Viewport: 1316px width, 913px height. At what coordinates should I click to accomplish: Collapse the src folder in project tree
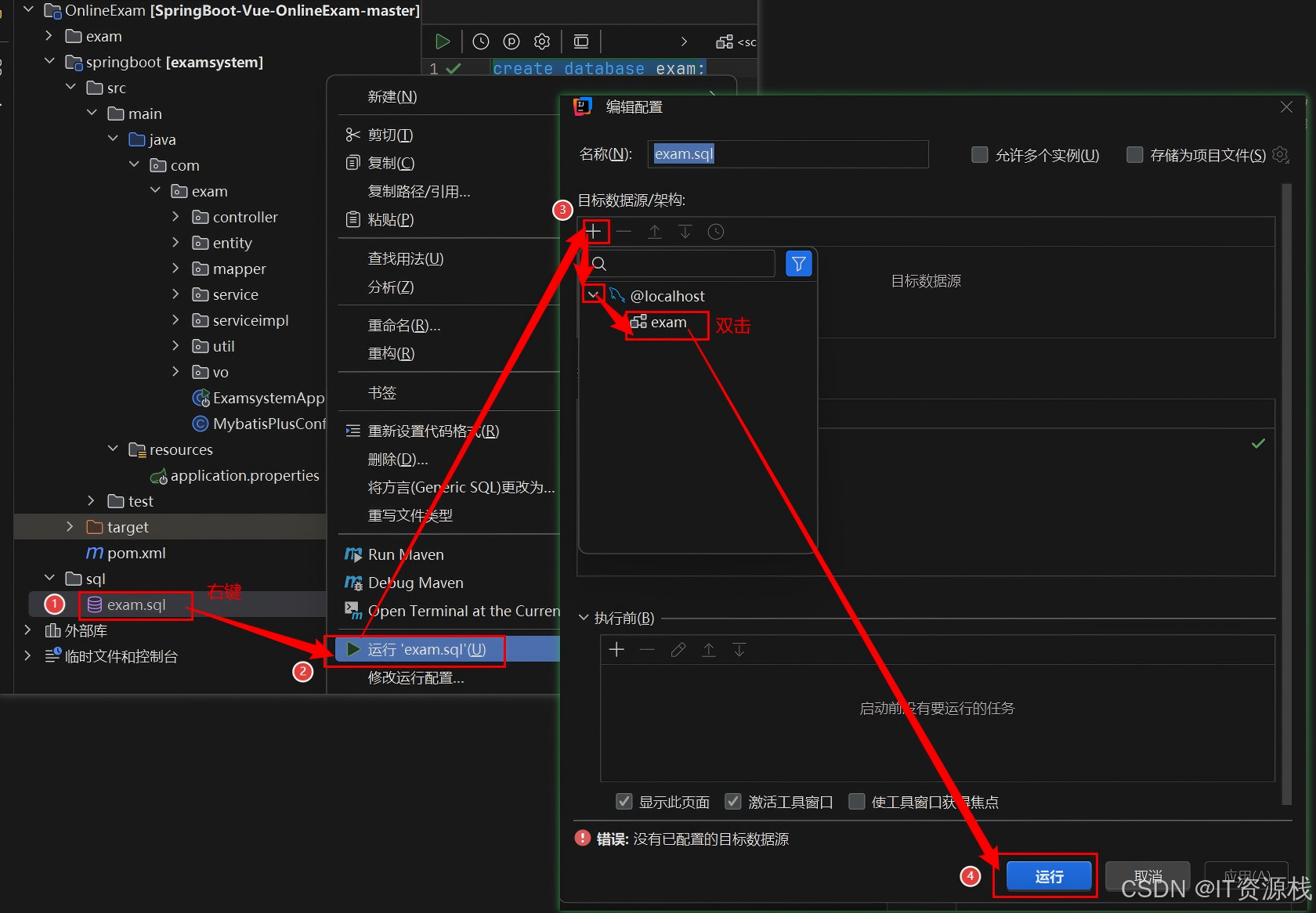(71, 88)
